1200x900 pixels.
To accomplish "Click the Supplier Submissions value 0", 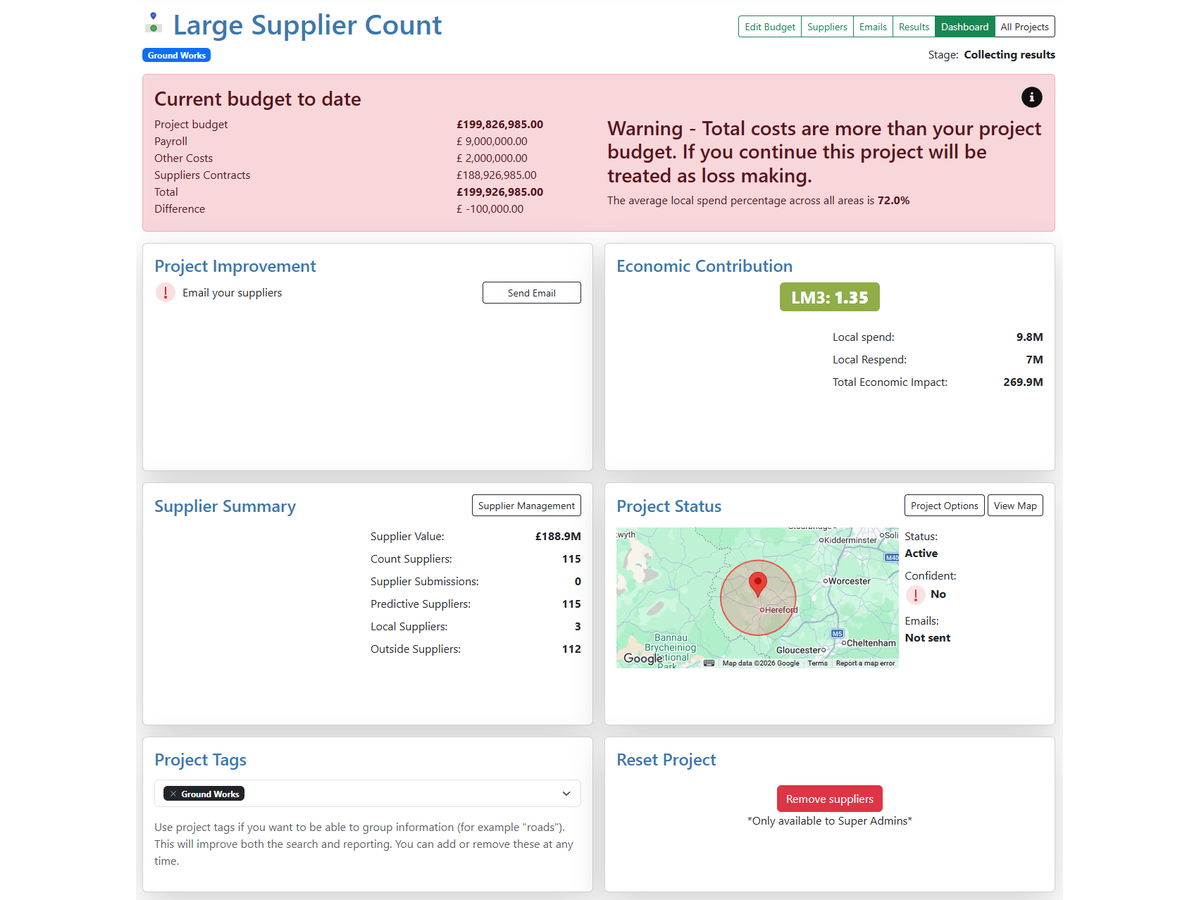I will pos(578,582).
